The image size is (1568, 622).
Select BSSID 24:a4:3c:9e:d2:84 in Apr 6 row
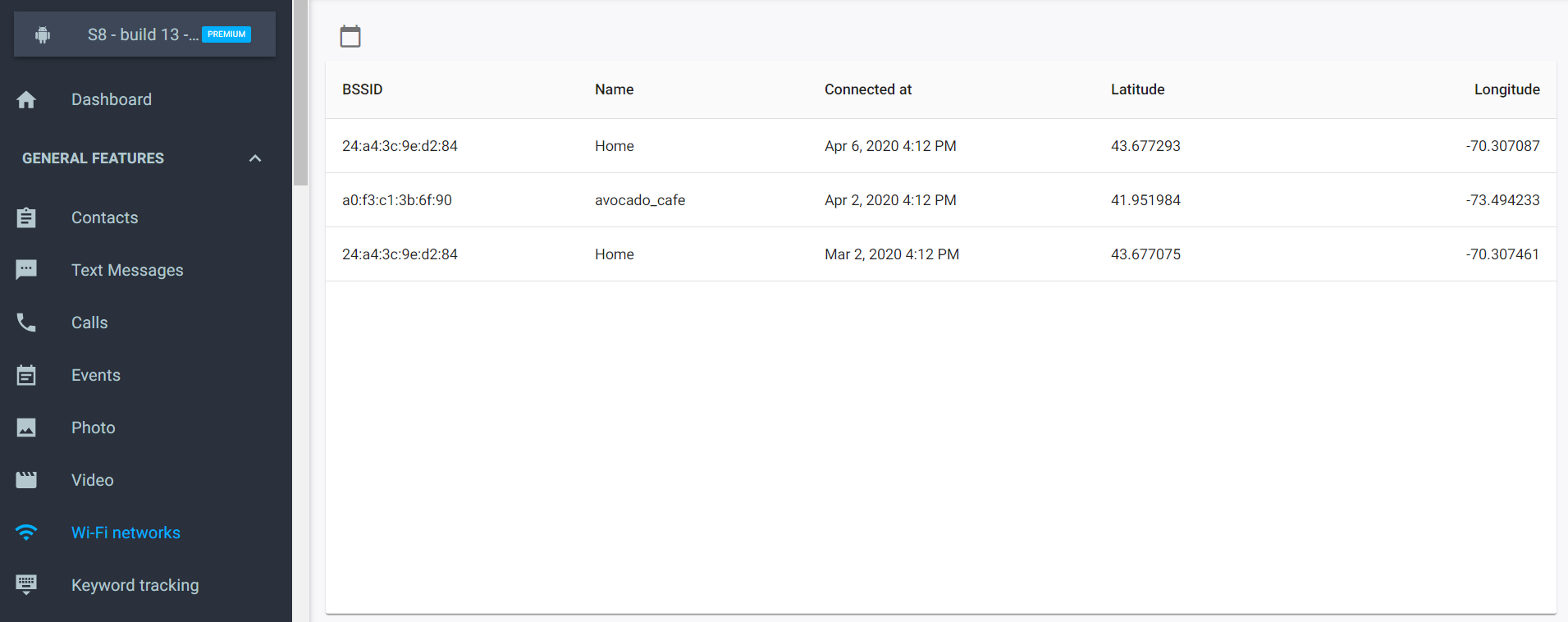(400, 146)
